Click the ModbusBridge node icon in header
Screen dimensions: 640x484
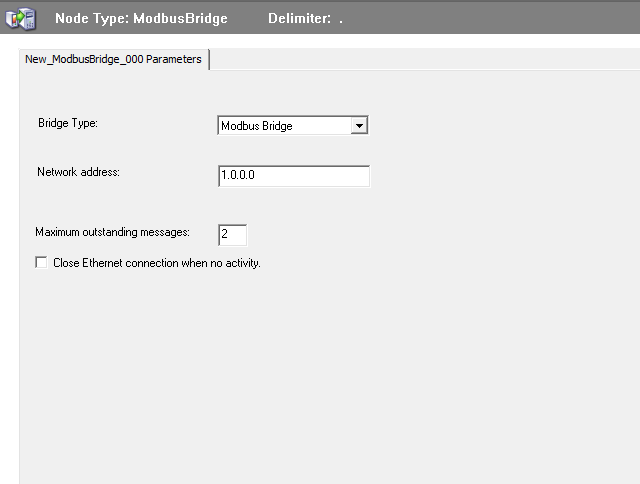pos(20,19)
